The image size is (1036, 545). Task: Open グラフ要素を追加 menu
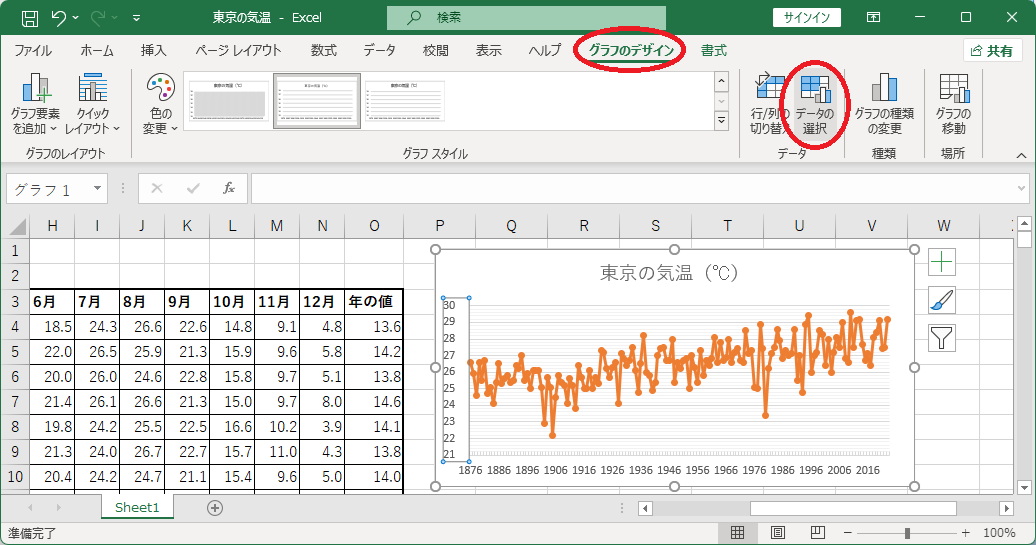click(35, 103)
